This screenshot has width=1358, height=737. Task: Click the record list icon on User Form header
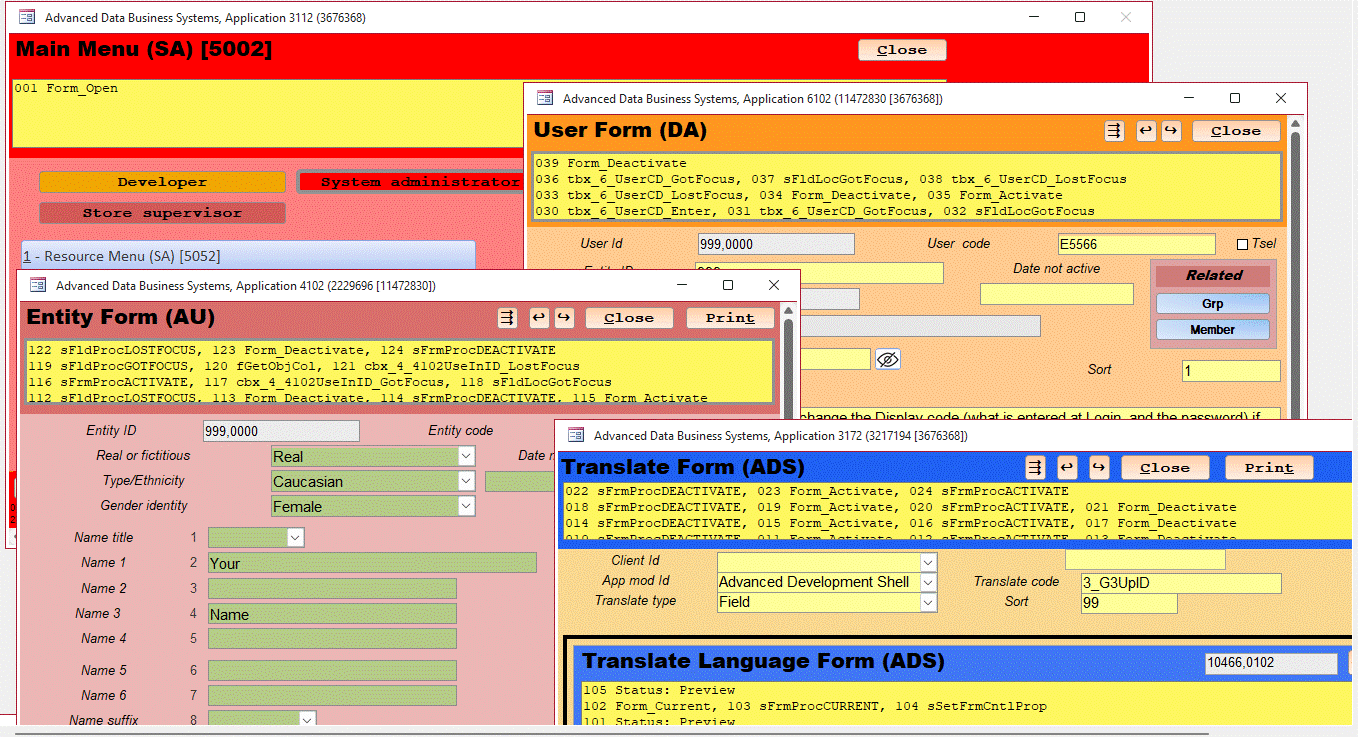1114,130
